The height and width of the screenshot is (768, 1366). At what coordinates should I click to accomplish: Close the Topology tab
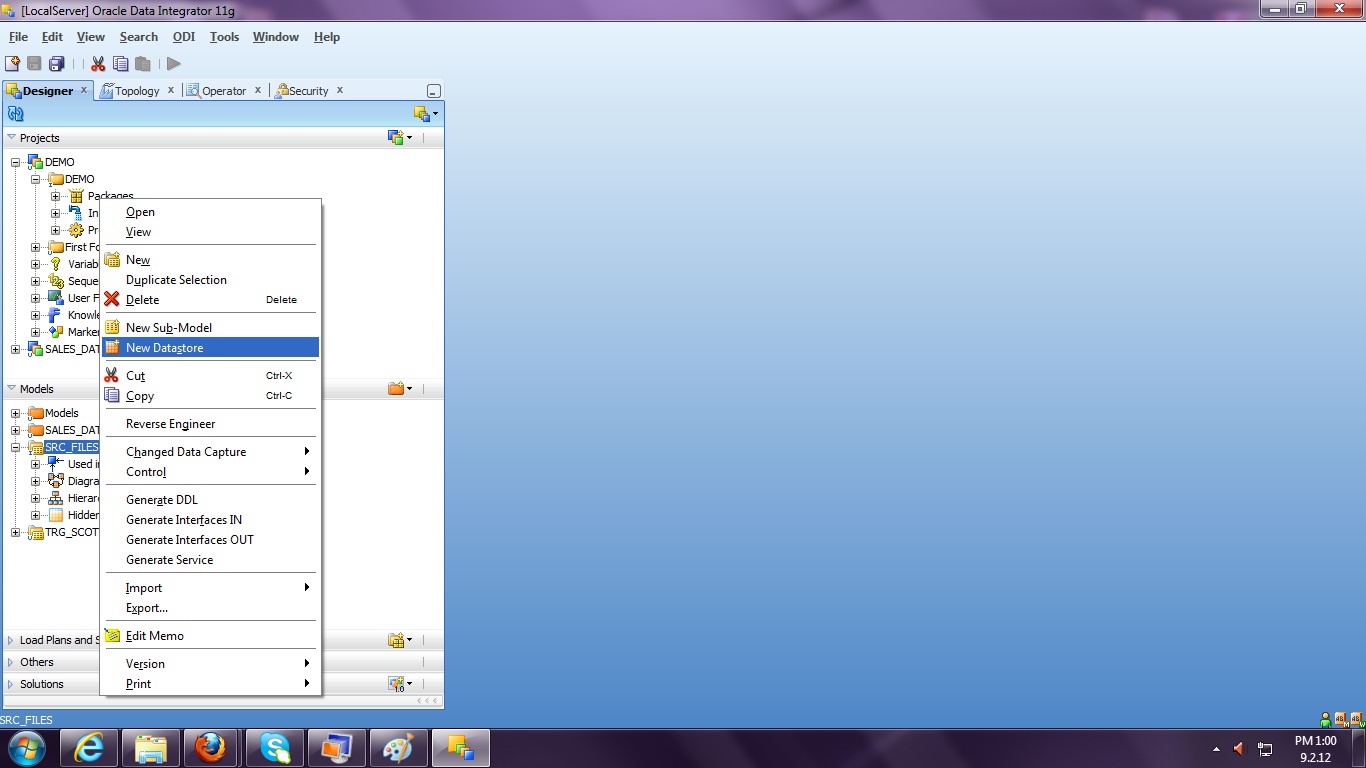pyautogui.click(x=171, y=90)
